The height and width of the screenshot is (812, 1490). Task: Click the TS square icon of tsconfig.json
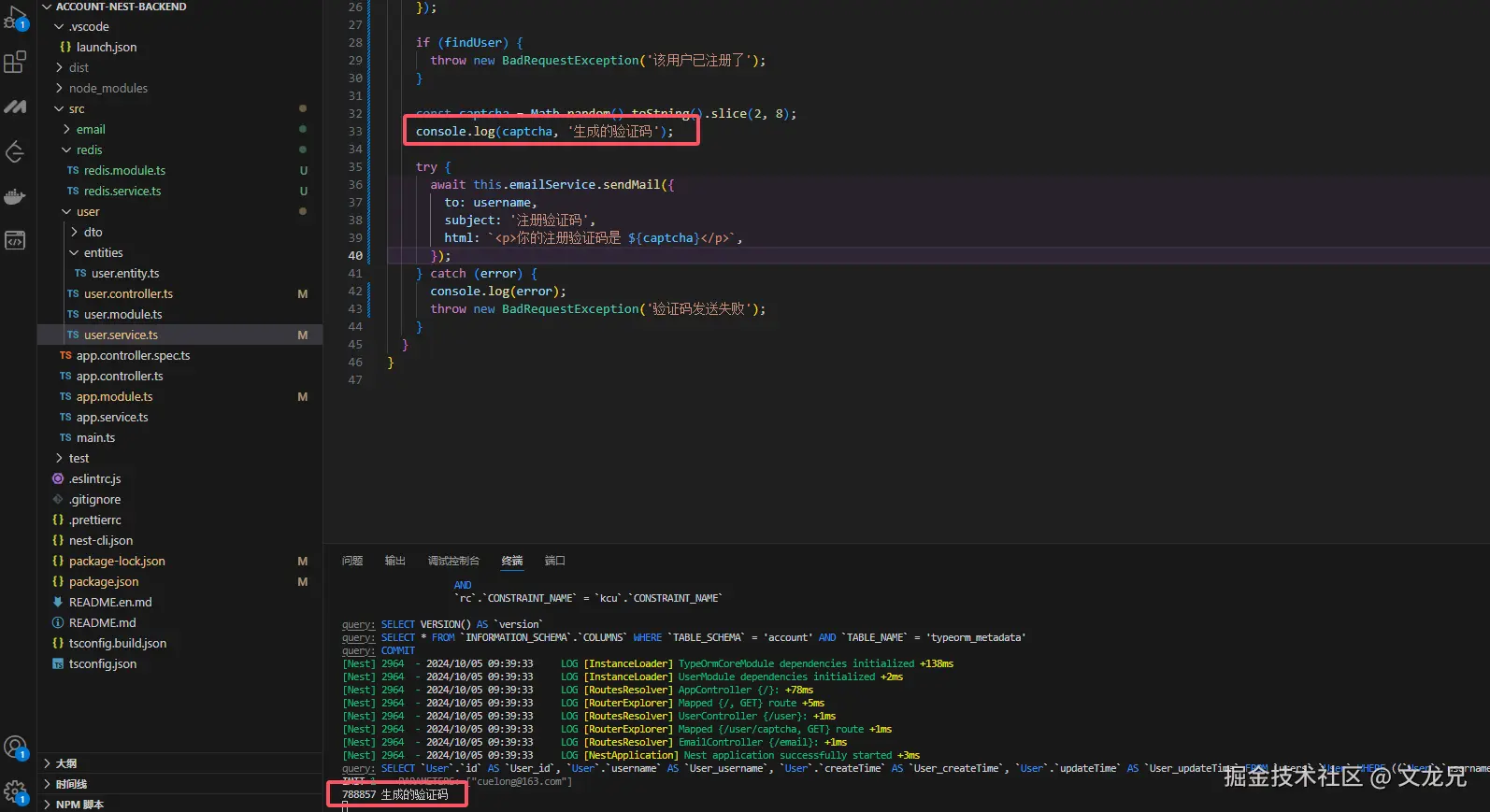point(58,663)
